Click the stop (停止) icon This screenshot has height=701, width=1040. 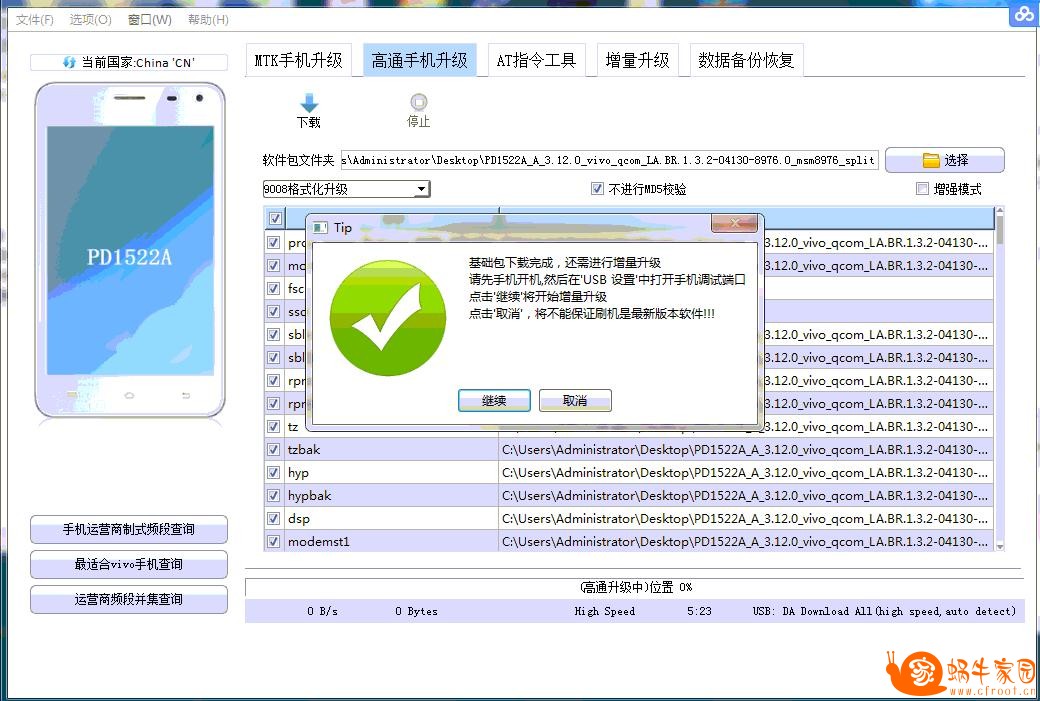click(x=419, y=102)
